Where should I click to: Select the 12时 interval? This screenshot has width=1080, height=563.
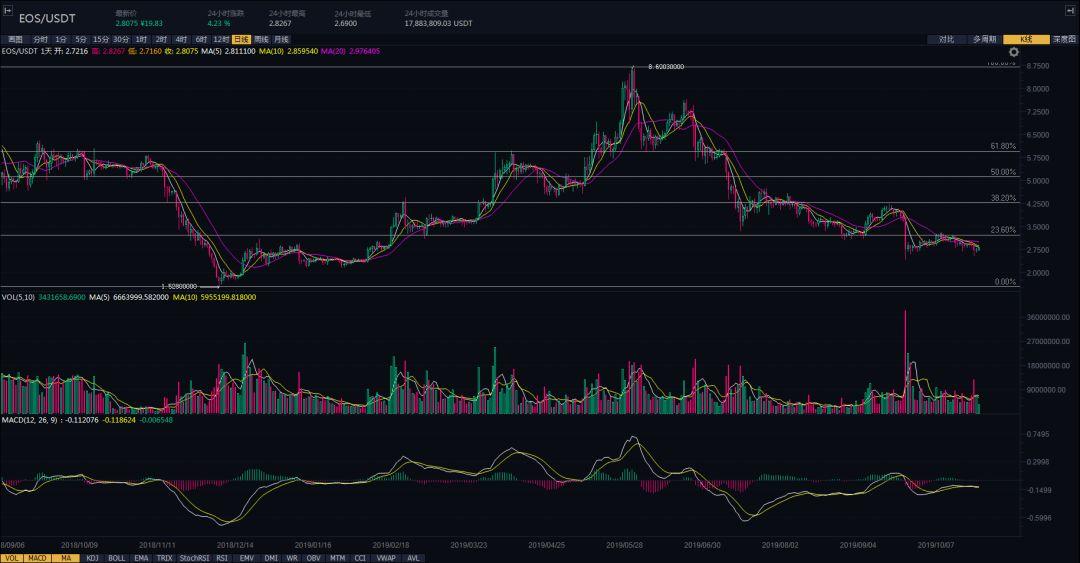coord(221,39)
